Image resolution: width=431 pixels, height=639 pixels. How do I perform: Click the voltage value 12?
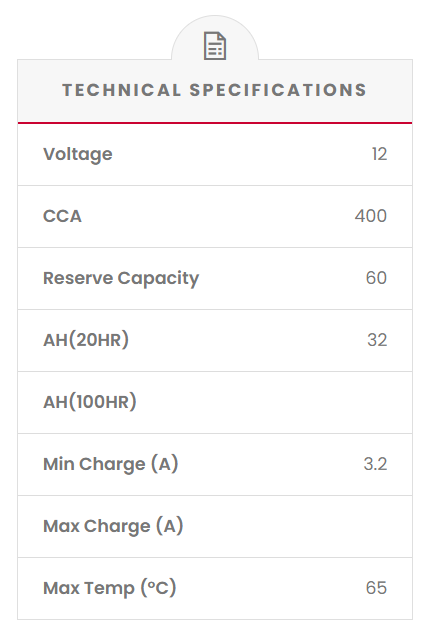379,154
